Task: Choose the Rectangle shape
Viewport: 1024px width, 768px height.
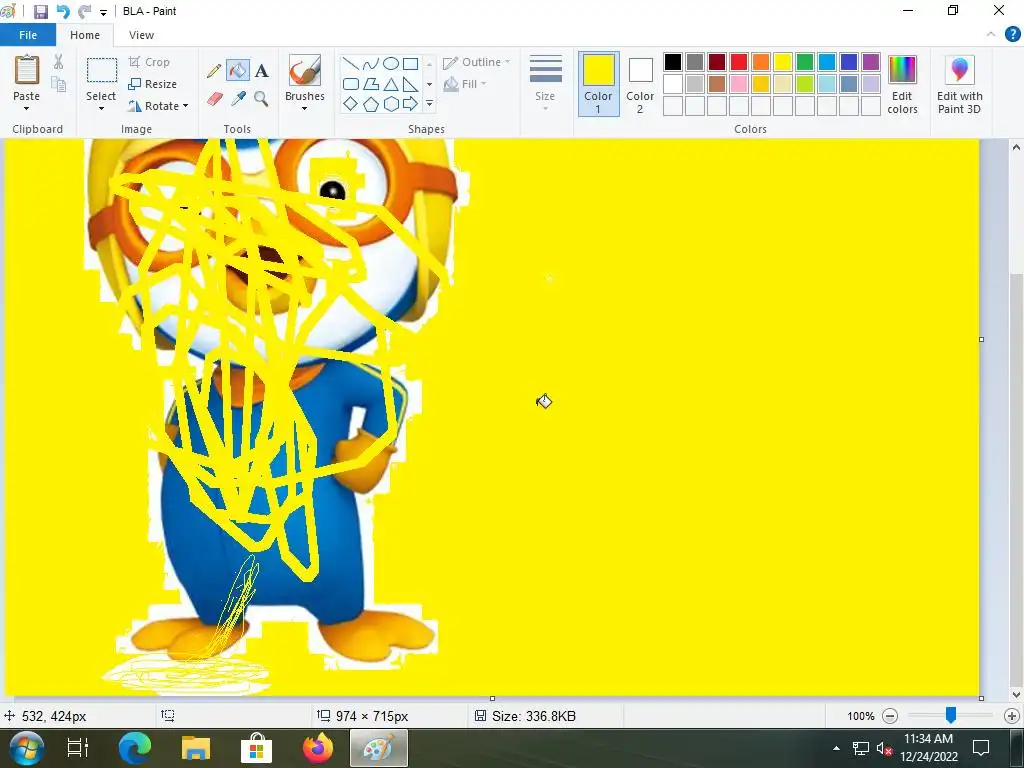Action: coord(410,64)
